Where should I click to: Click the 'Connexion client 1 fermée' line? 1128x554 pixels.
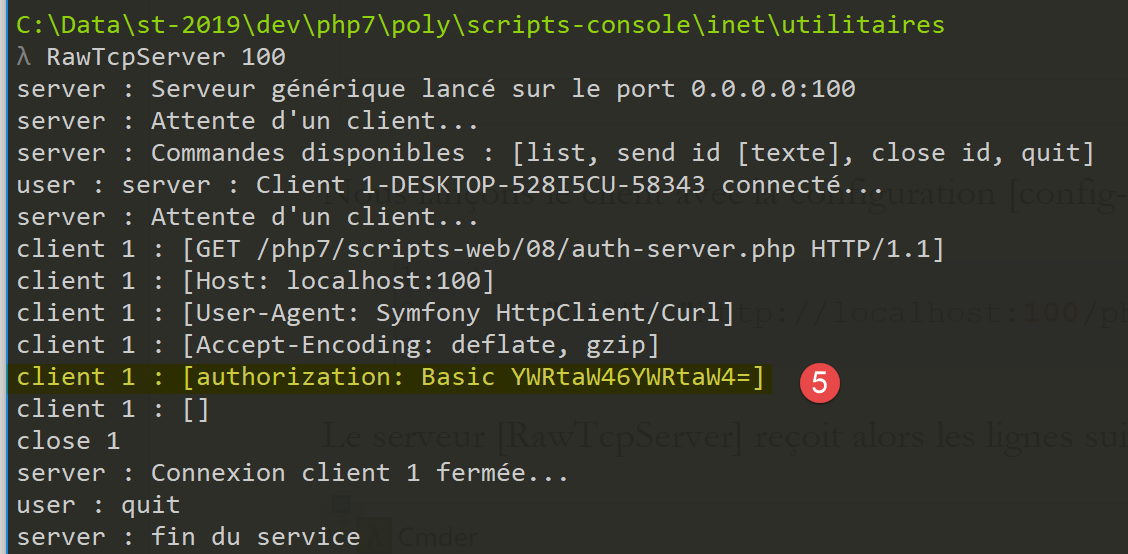point(293,473)
